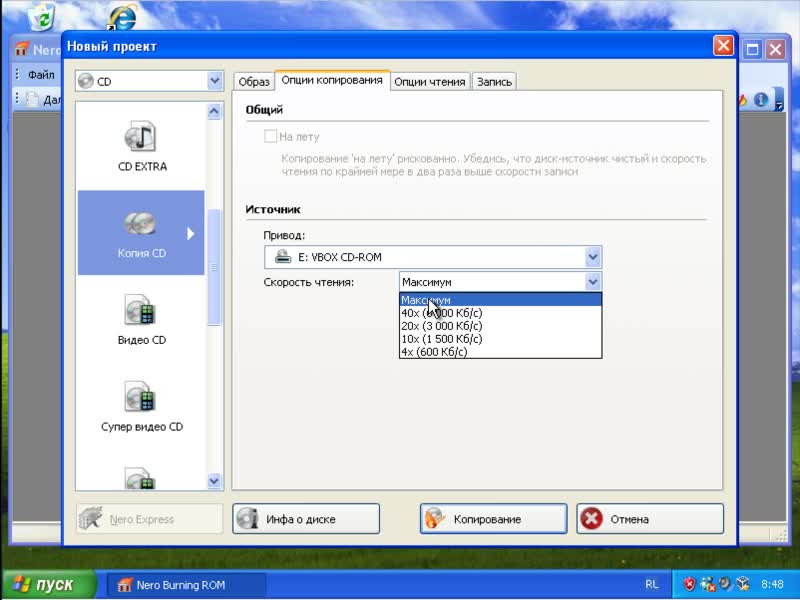This screenshot has height=600, width=800.
Task: Start copying with the Копирование button
Action: coord(493,519)
